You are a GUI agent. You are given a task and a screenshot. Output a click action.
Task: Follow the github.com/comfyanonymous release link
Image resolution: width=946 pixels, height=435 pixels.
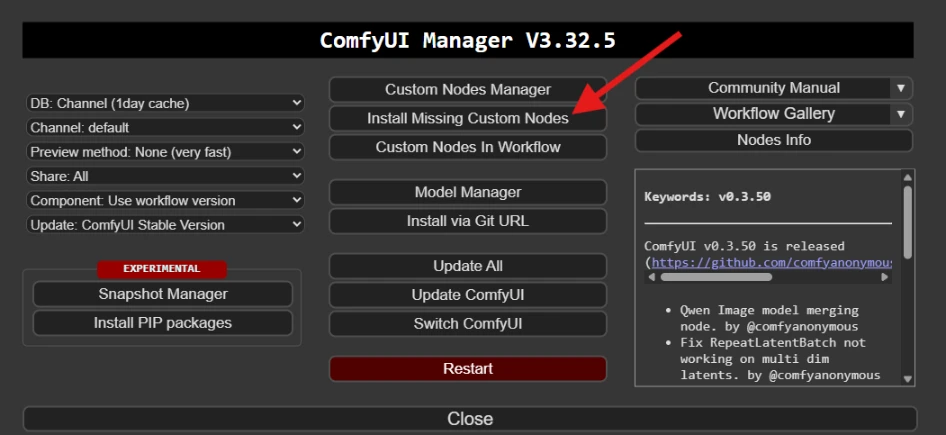772,262
